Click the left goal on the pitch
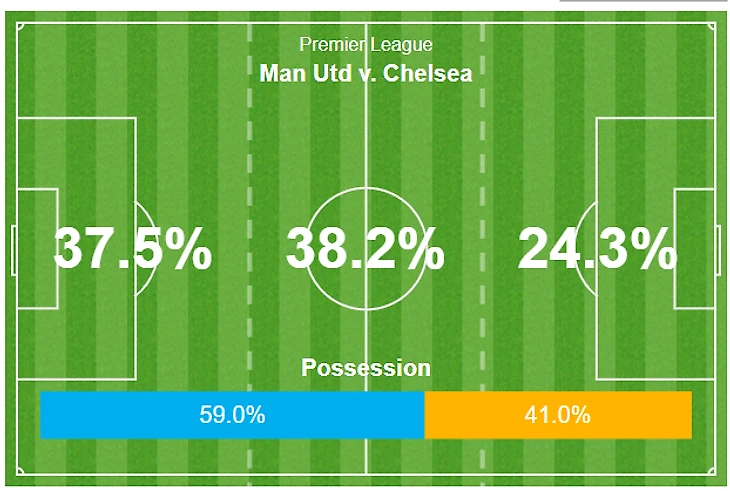This screenshot has height=491, width=730. [x=14, y=250]
